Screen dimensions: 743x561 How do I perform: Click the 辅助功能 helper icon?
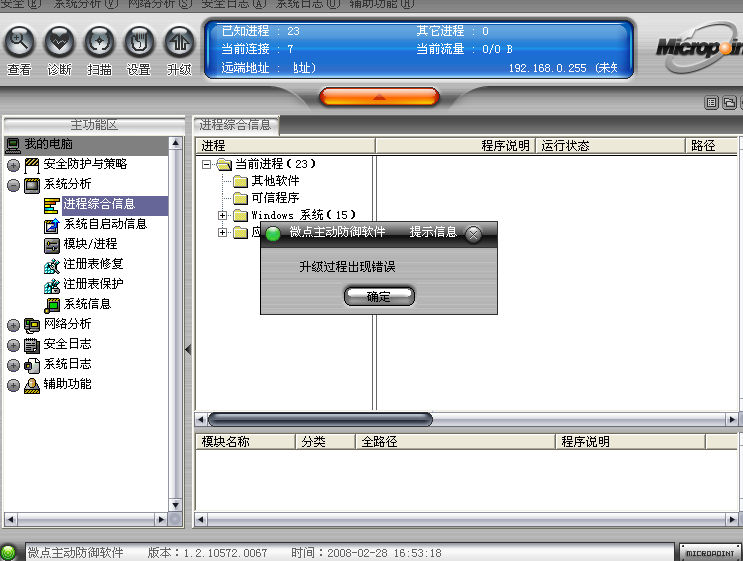tap(32, 386)
